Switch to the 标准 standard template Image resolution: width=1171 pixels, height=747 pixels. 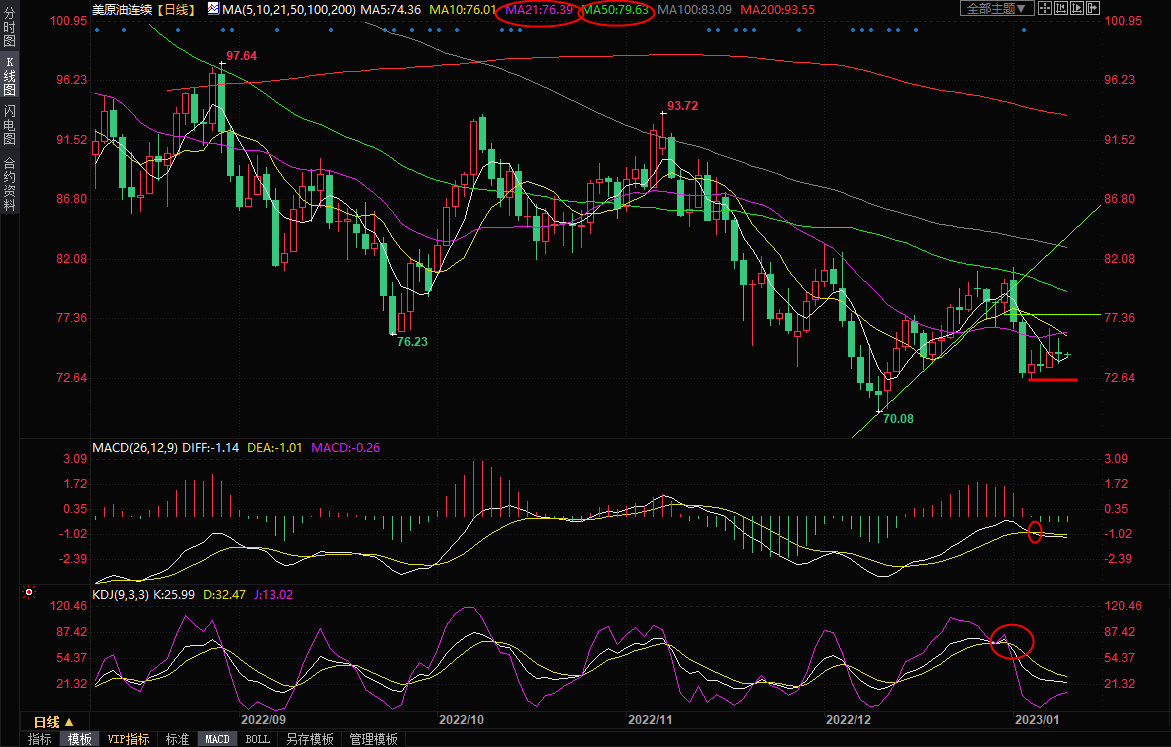pos(177,739)
